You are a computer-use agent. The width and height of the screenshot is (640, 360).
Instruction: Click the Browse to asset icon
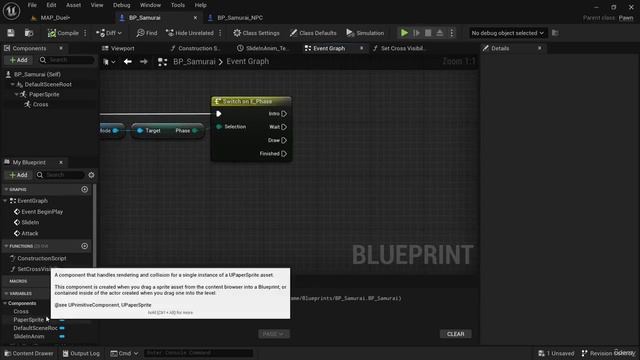pos(29,33)
